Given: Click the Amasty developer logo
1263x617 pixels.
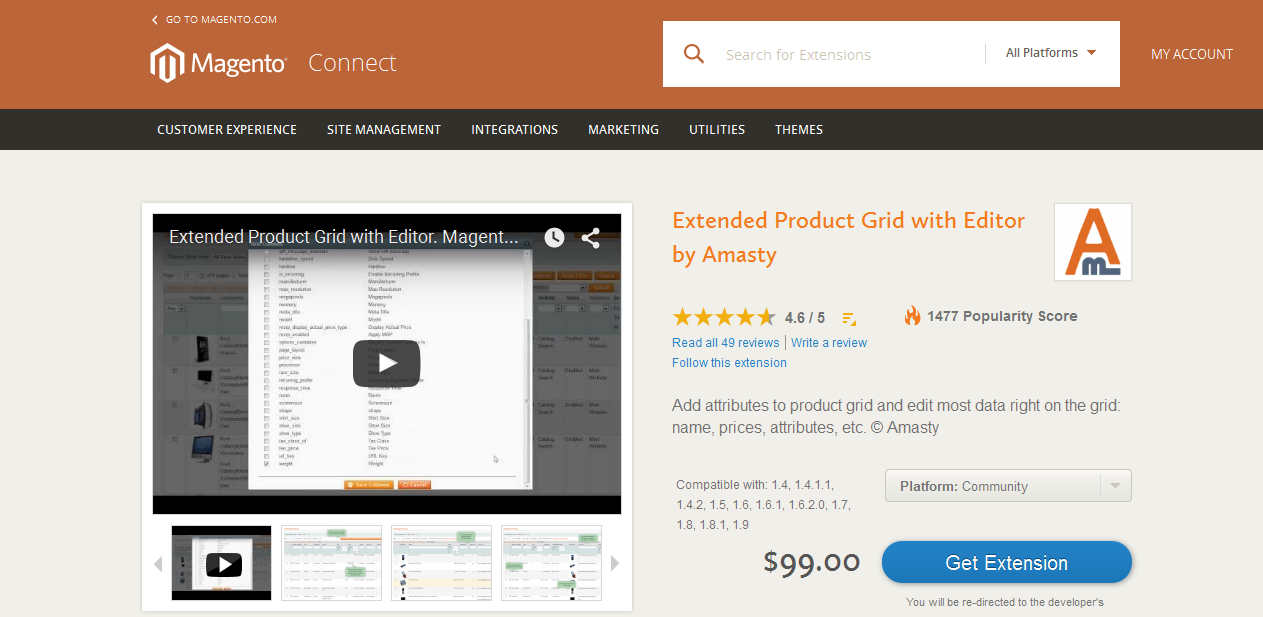Looking at the screenshot, I should [1092, 242].
